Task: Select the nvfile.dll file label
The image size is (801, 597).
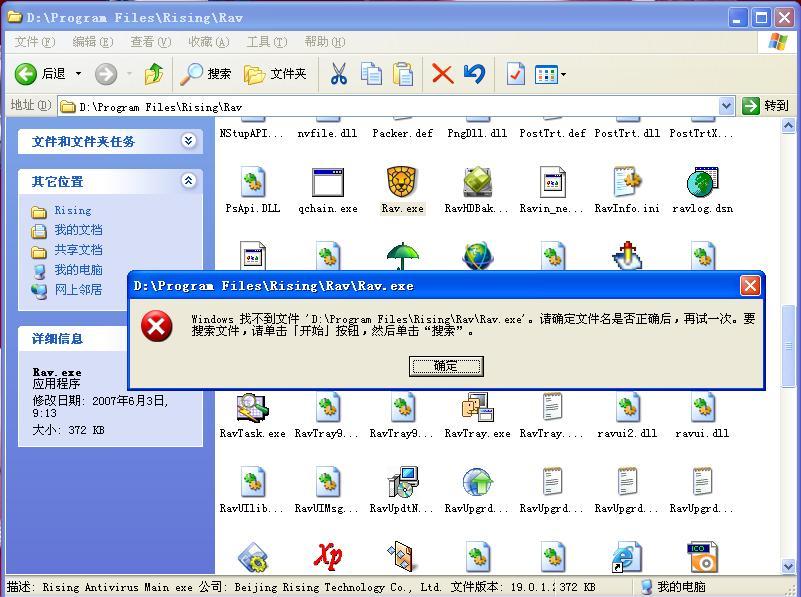Action: point(327,133)
